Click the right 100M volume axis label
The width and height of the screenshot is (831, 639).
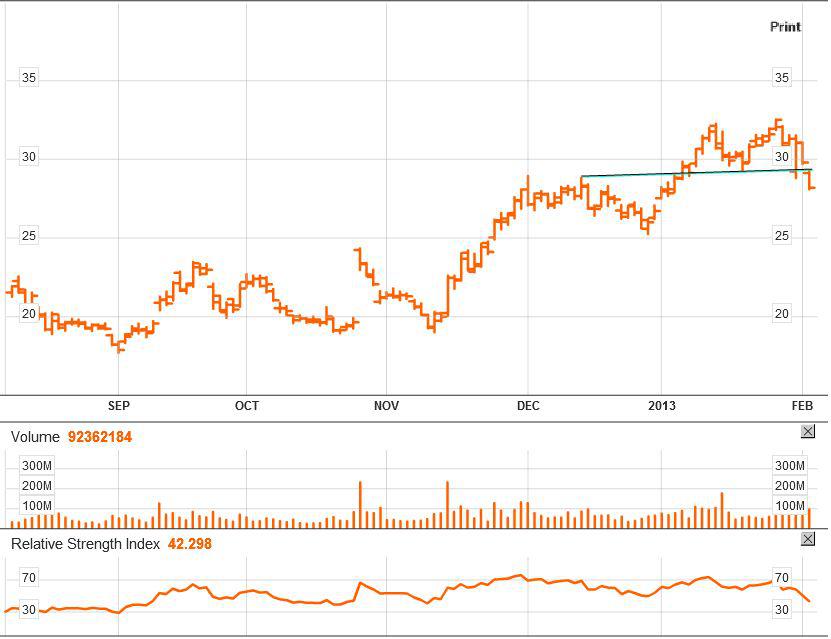click(x=790, y=506)
